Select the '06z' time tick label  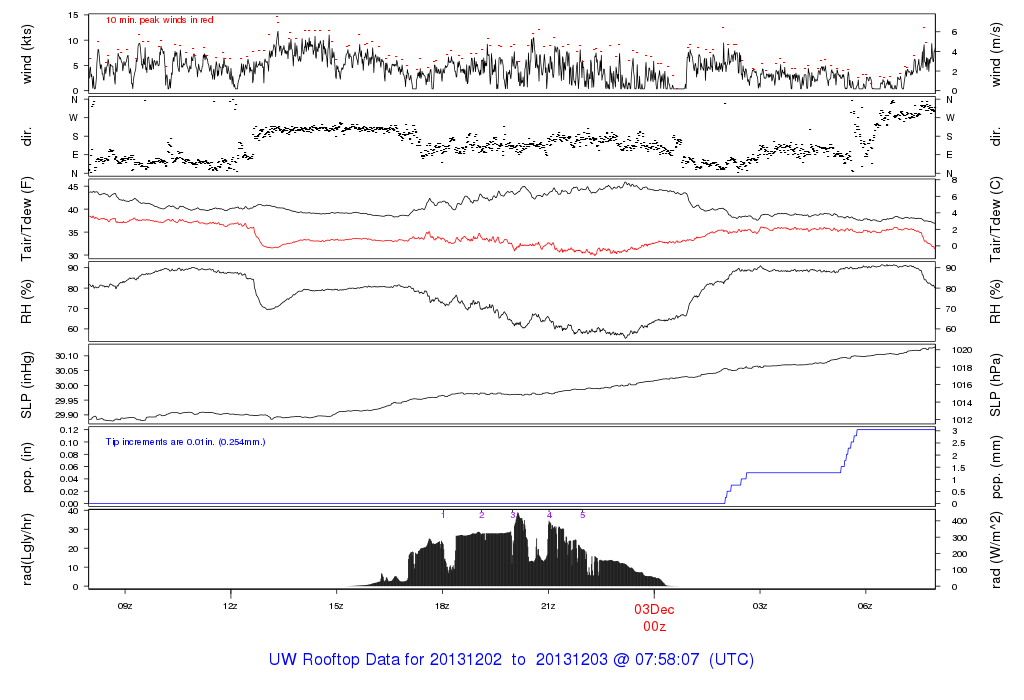865,606
